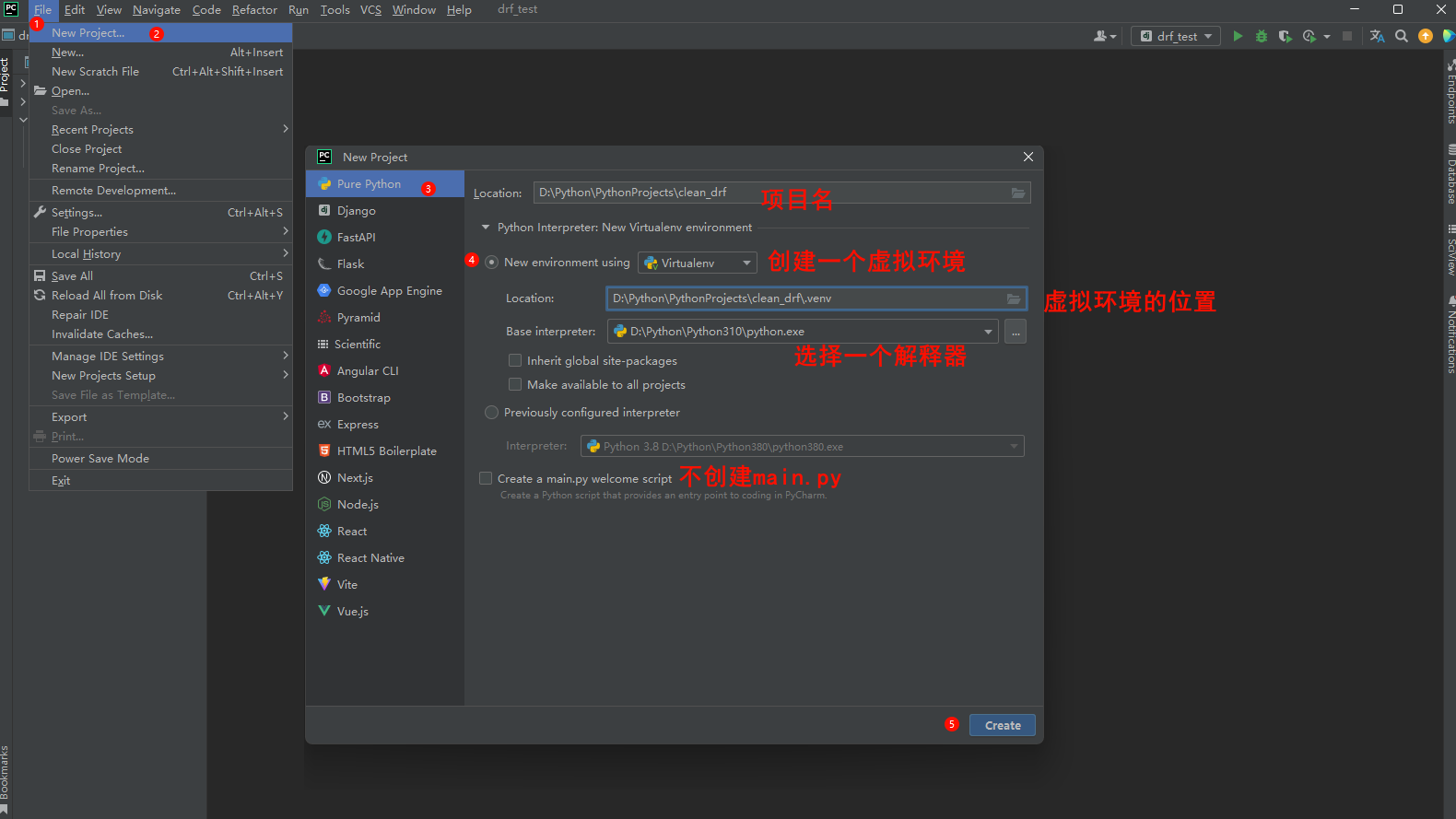Viewport: 1456px width, 819px height.
Task: Run the drf_test configuration with green play icon
Action: (x=1238, y=36)
